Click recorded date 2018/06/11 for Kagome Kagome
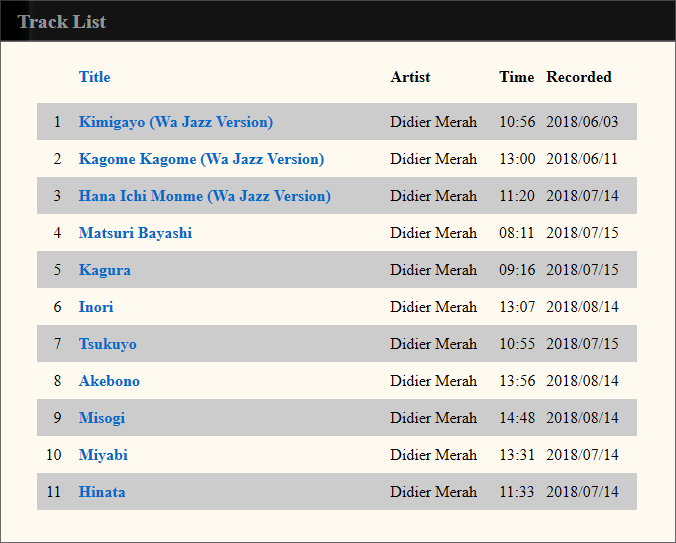The width and height of the screenshot is (676, 543). pyautogui.click(x=582, y=159)
